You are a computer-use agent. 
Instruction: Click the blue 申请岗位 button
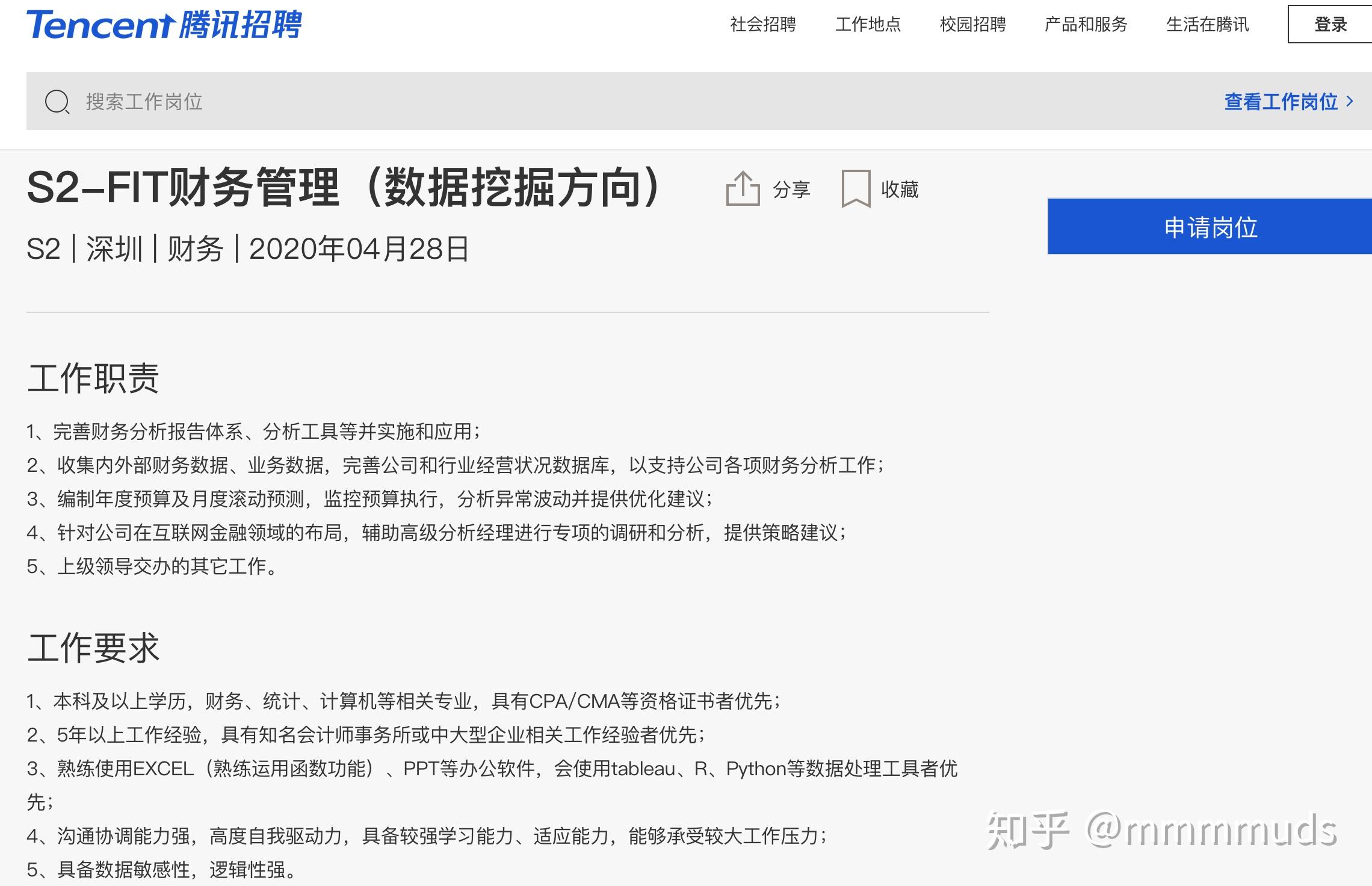coord(1210,227)
